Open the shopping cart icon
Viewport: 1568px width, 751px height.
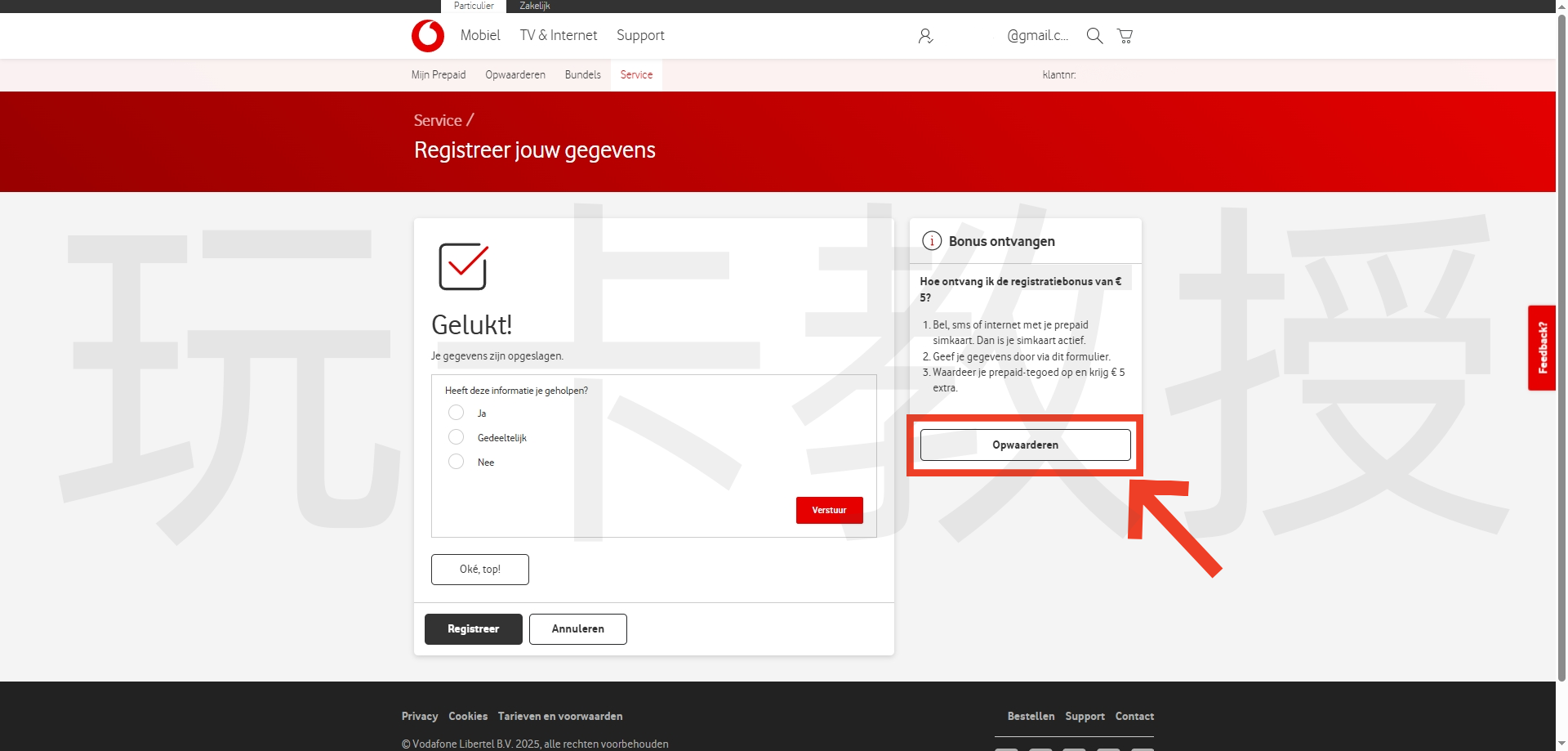1125,36
